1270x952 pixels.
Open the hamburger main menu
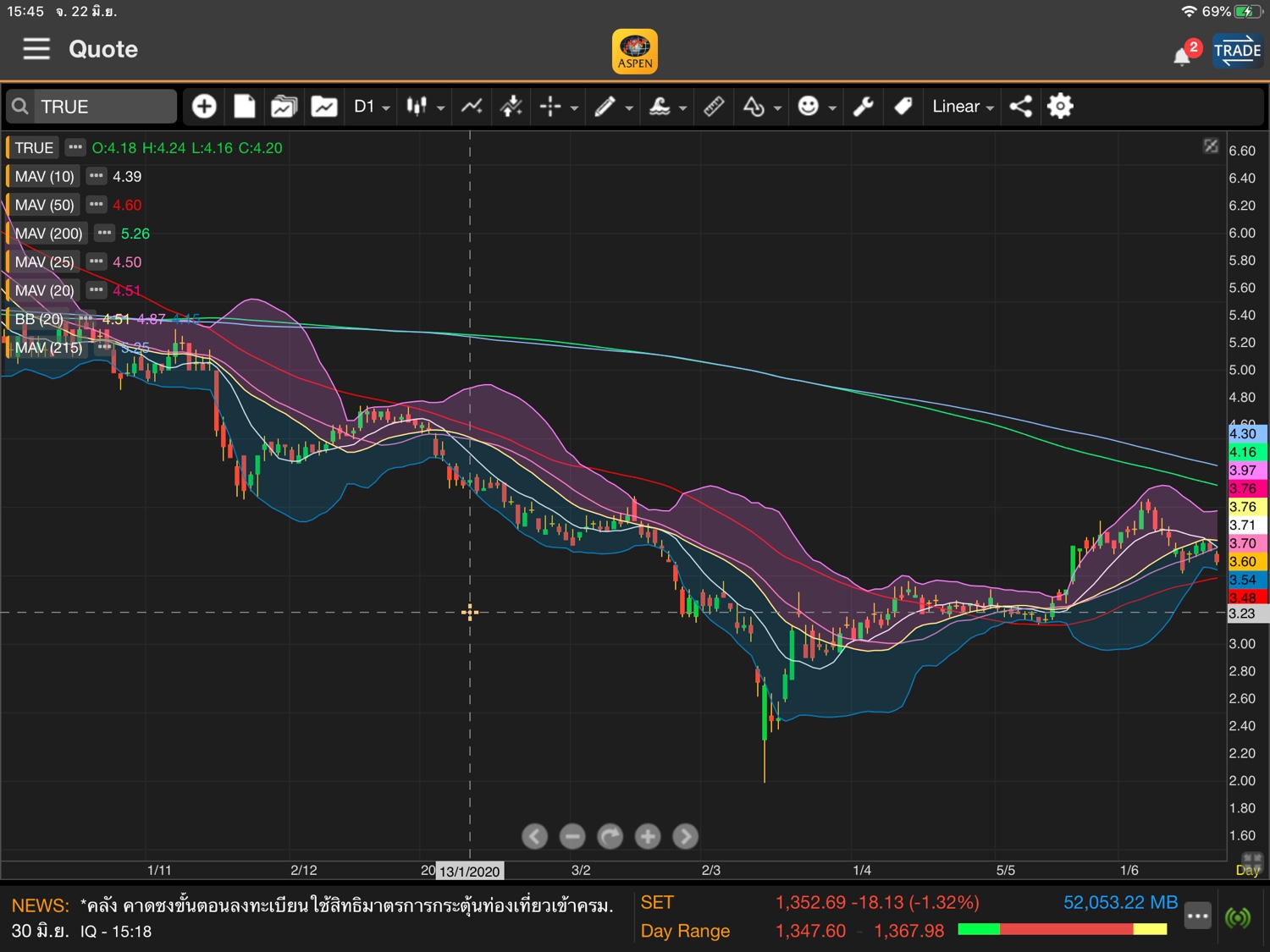point(36,49)
